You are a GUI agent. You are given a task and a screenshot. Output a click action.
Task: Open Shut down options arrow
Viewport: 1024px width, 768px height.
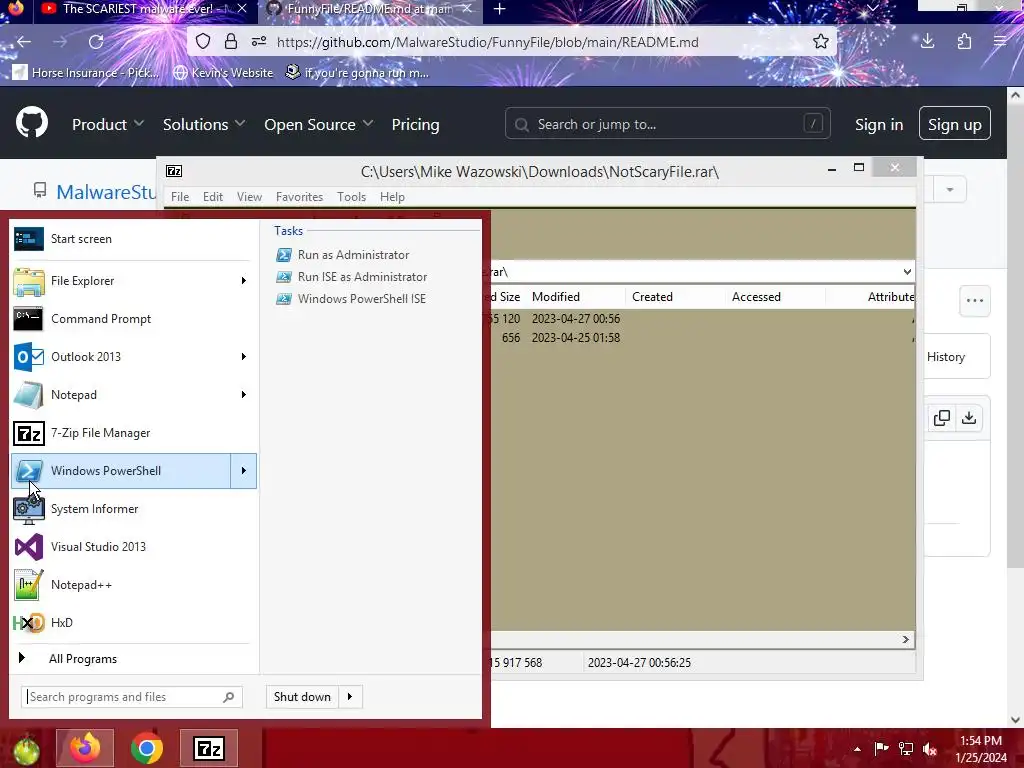(x=350, y=697)
